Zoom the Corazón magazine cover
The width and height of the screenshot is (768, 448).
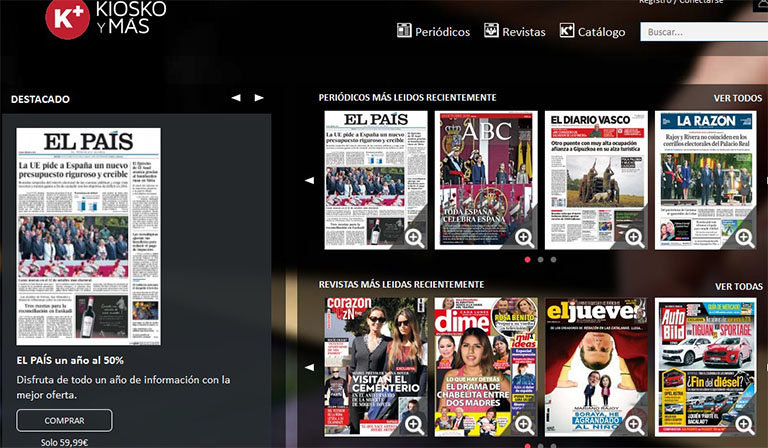(414, 424)
